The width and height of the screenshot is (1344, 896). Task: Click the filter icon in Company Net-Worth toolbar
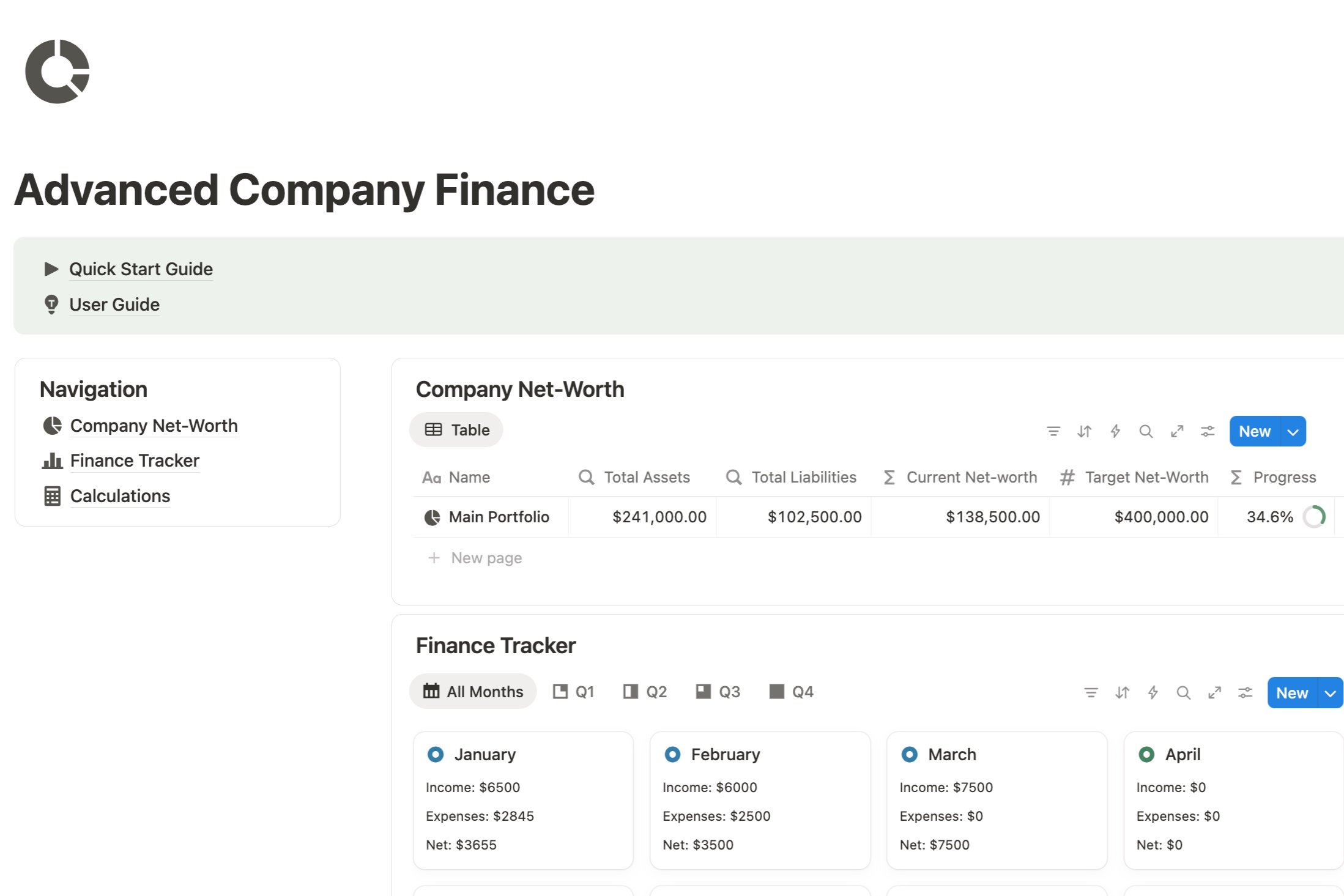(1053, 431)
